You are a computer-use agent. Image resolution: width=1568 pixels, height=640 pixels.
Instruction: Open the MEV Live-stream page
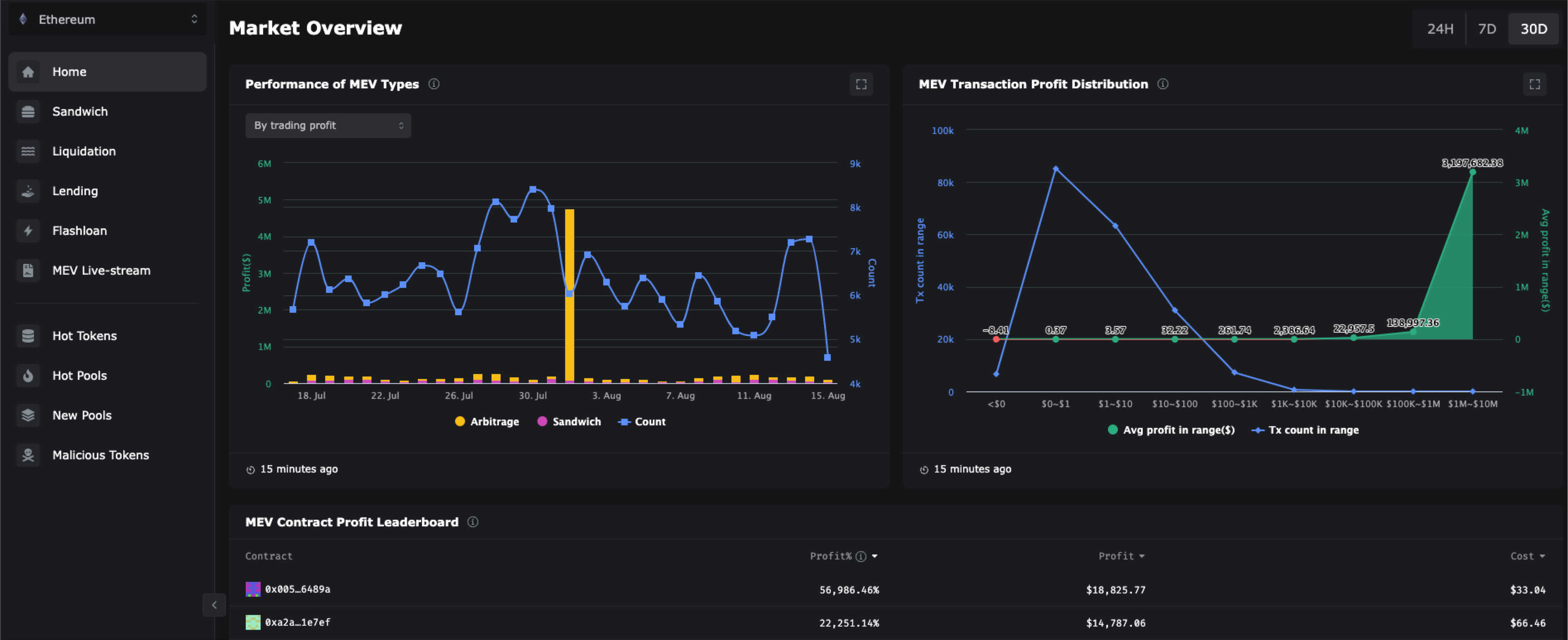[x=101, y=270]
